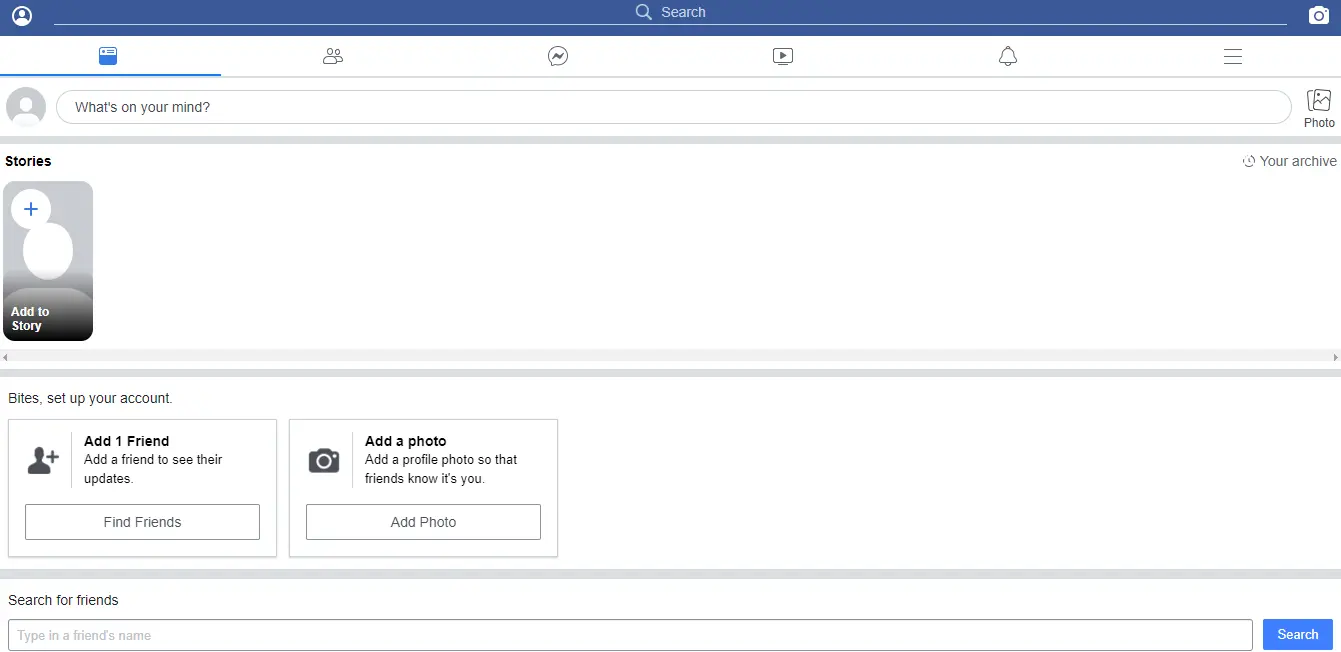Click the Add Photo button
This screenshot has width=1341, height=652.
[x=423, y=522]
